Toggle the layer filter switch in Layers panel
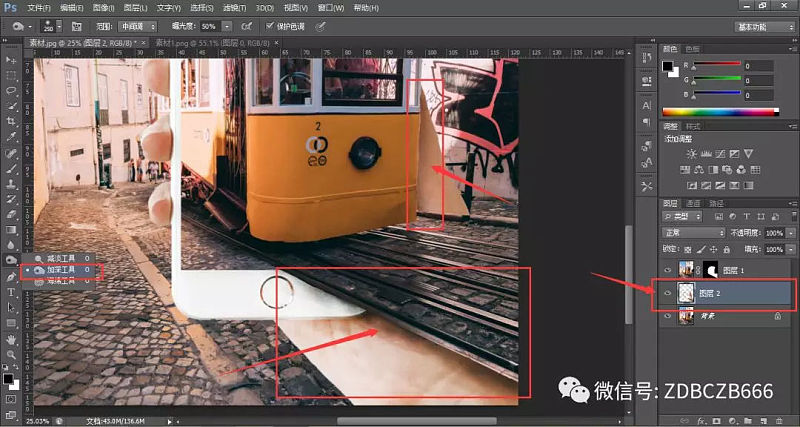Viewport: 800px width, 427px height. [794, 216]
